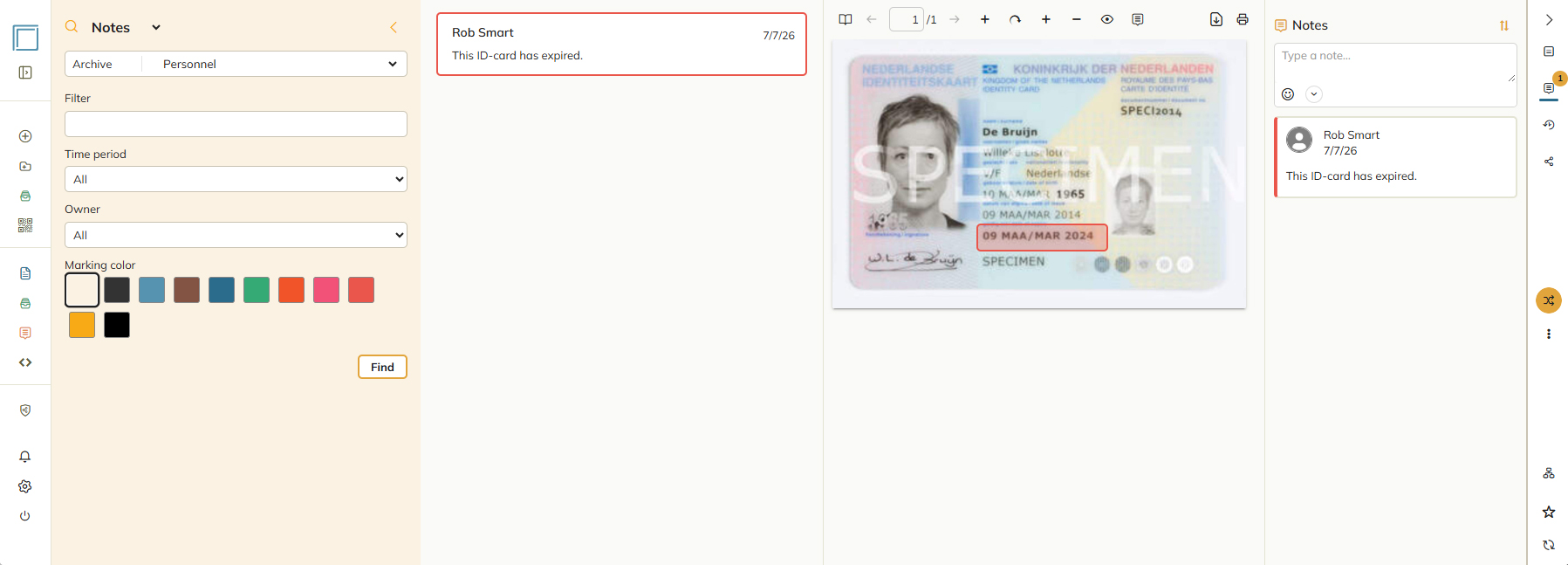Open version history icon in right rail
The image size is (1568, 565).
[x=1549, y=125]
